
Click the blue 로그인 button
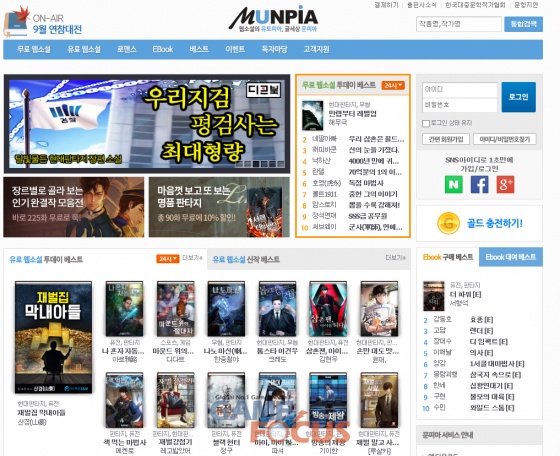pos(519,97)
